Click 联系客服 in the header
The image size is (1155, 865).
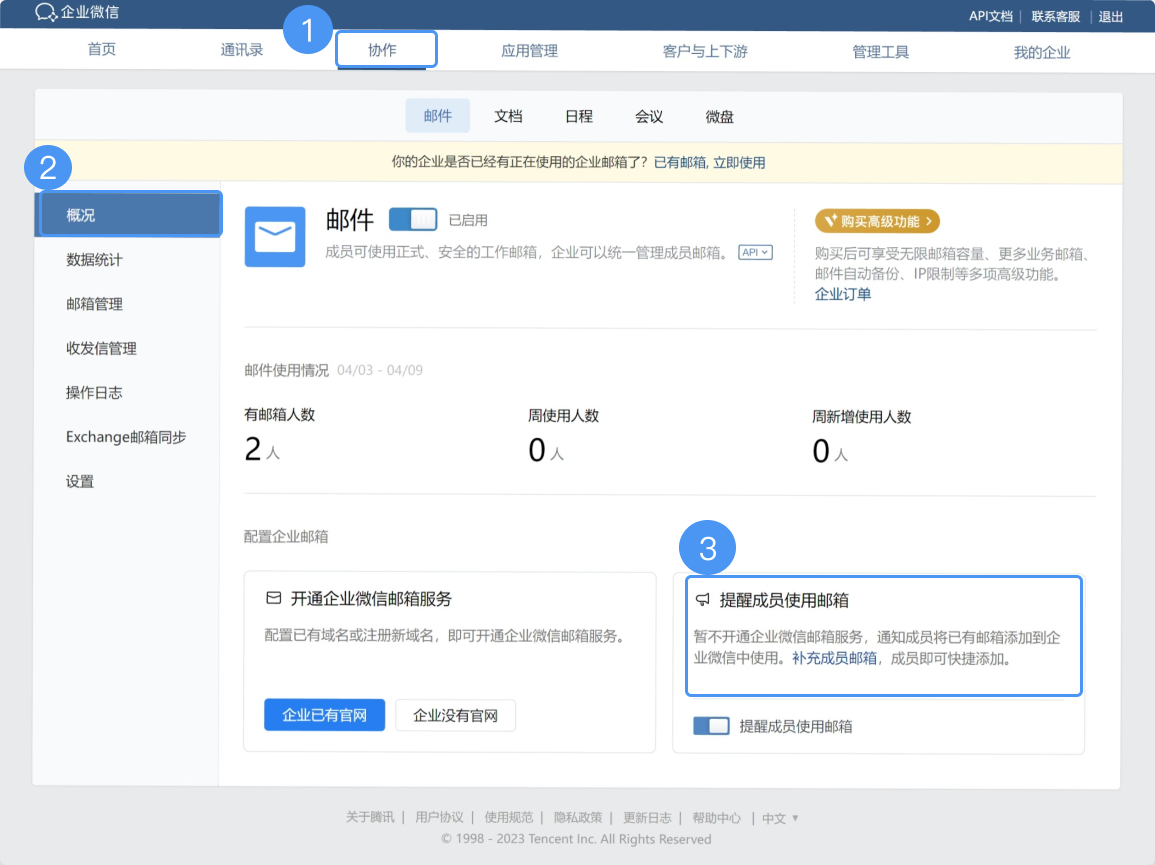(x=1056, y=16)
